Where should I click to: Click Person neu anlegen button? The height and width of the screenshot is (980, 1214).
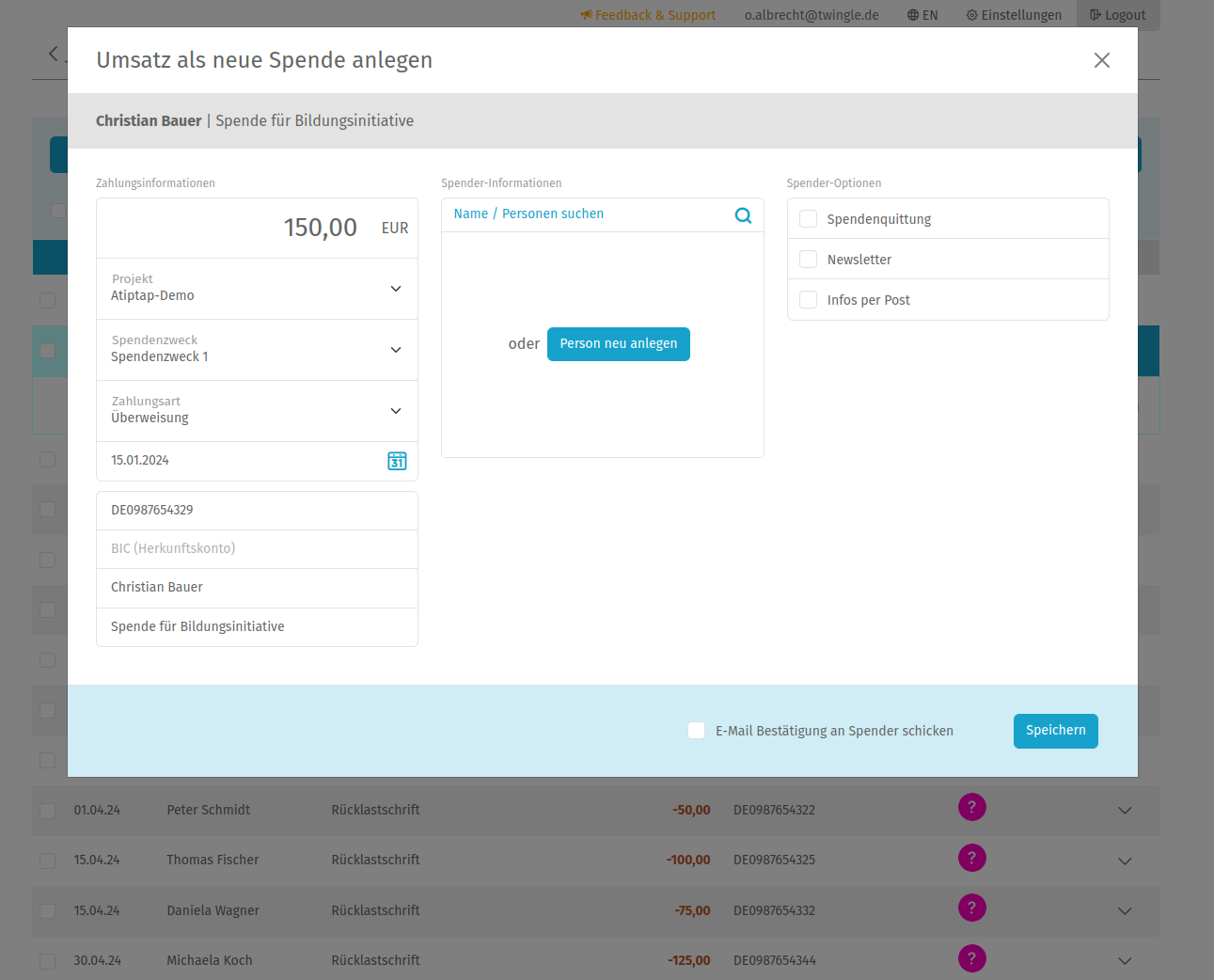click(618, 344)
